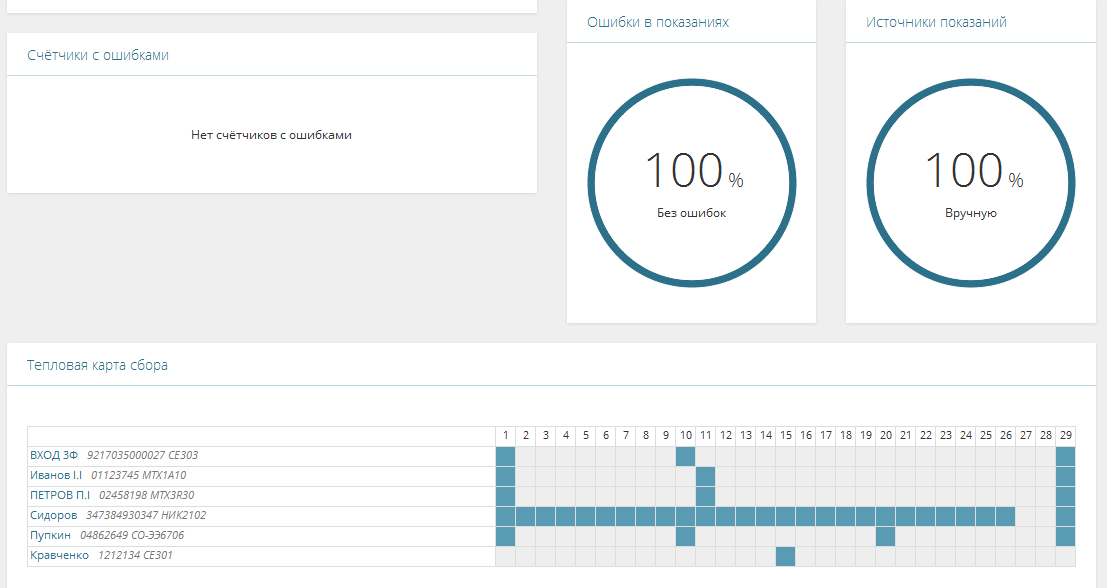This screenshot has height=588, width=1107.
Task: Click ПЕТРОВ's filled cell on day 29
Action: (x=1065, y=496)
